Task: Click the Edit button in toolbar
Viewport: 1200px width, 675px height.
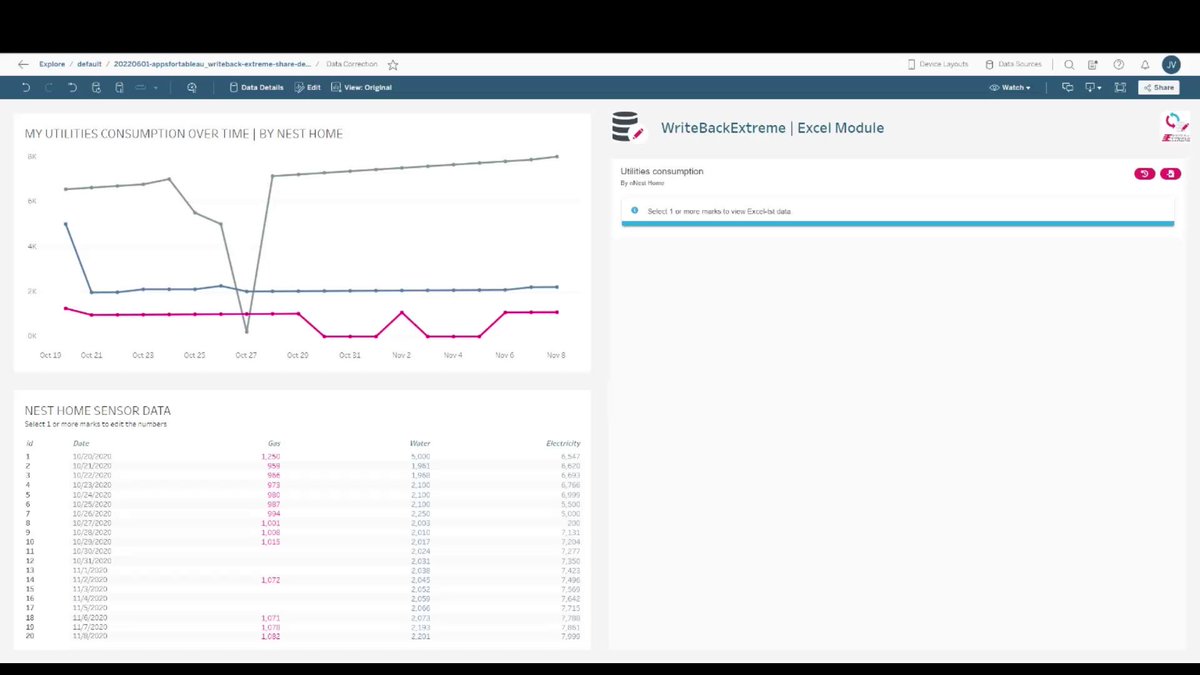Action: 308,88
